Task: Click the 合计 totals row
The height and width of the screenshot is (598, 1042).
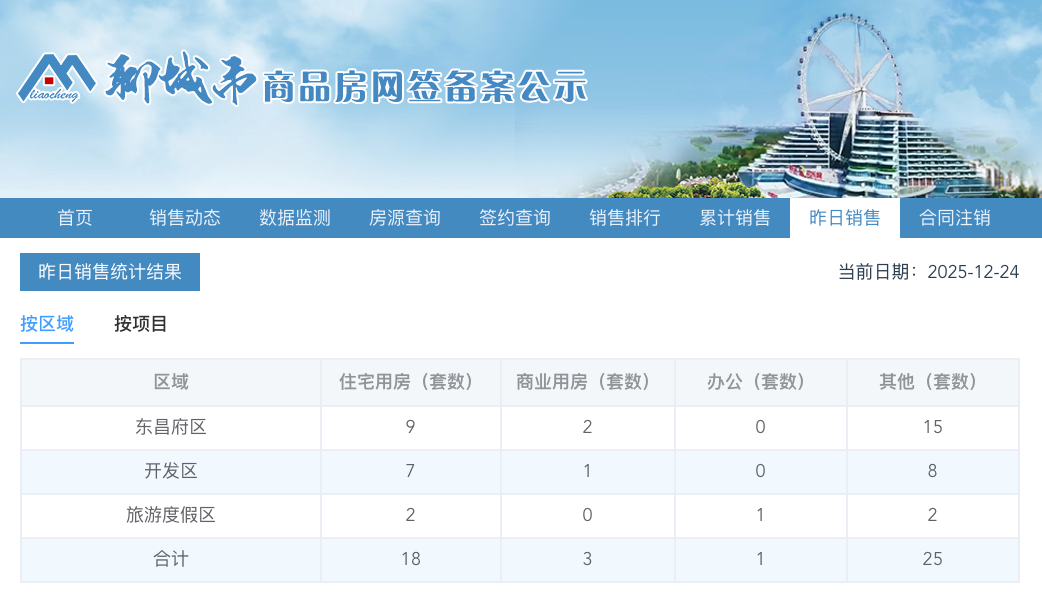Action: click(170, 559)
